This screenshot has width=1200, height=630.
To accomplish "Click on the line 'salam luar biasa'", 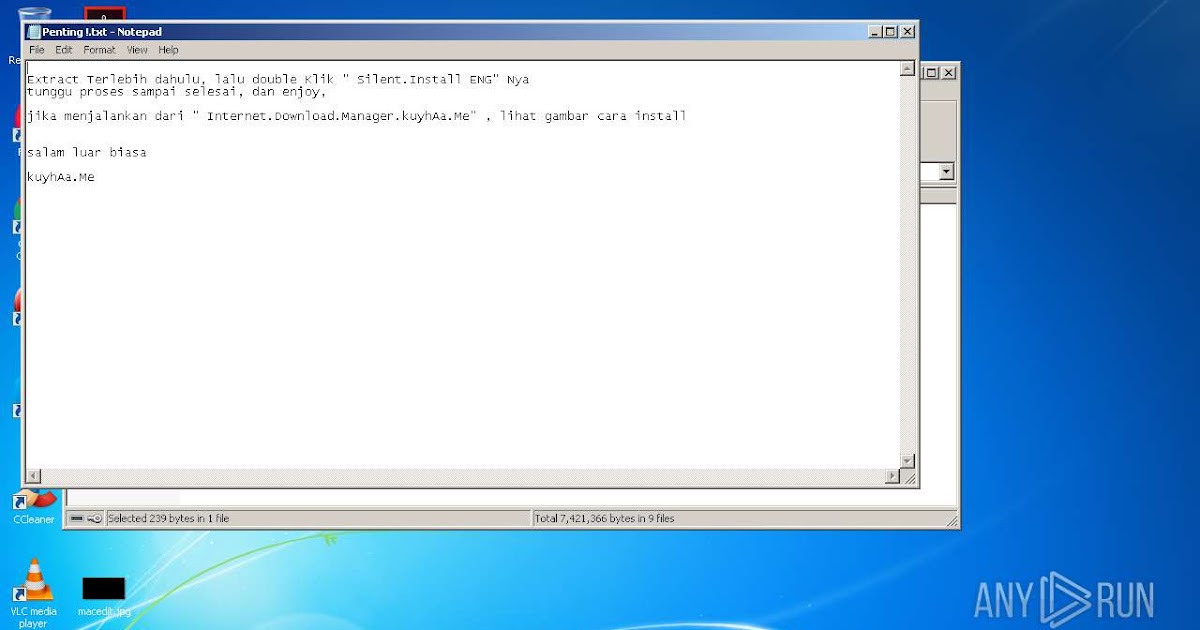I will pyautogui.click(x=87, y=153).
